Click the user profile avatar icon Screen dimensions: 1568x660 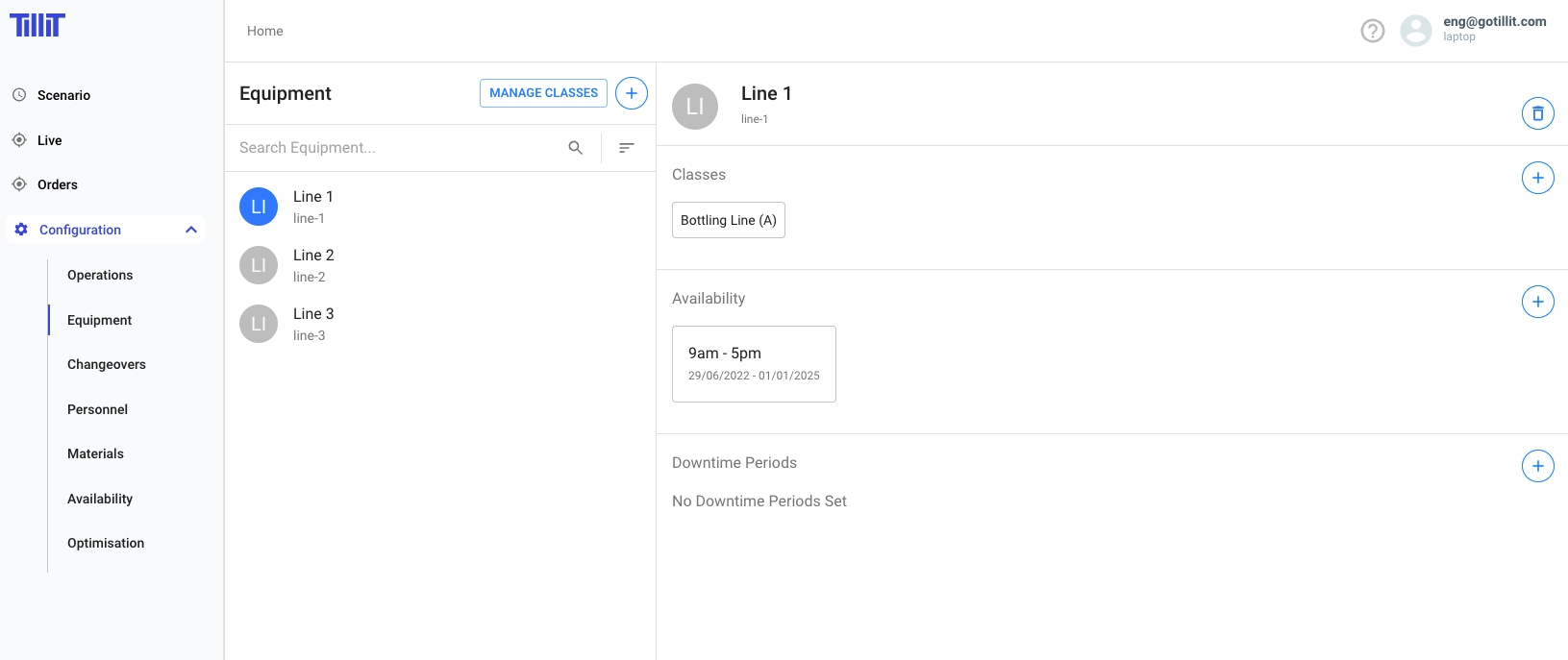point(1415,31)
